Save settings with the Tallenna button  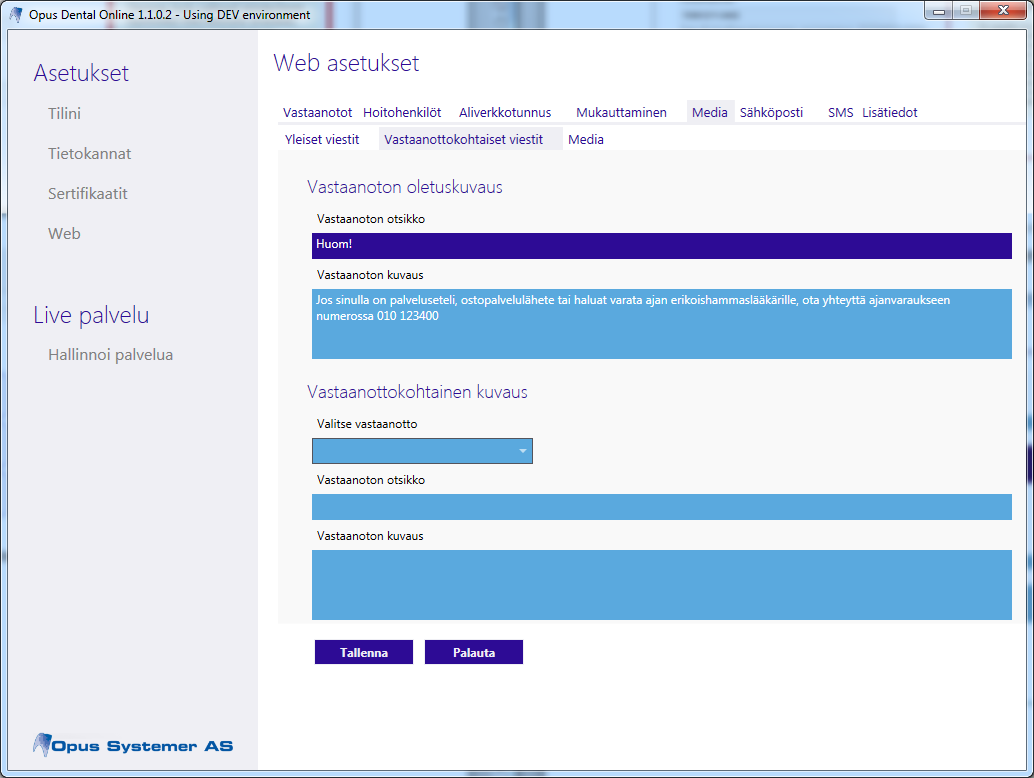364,652
